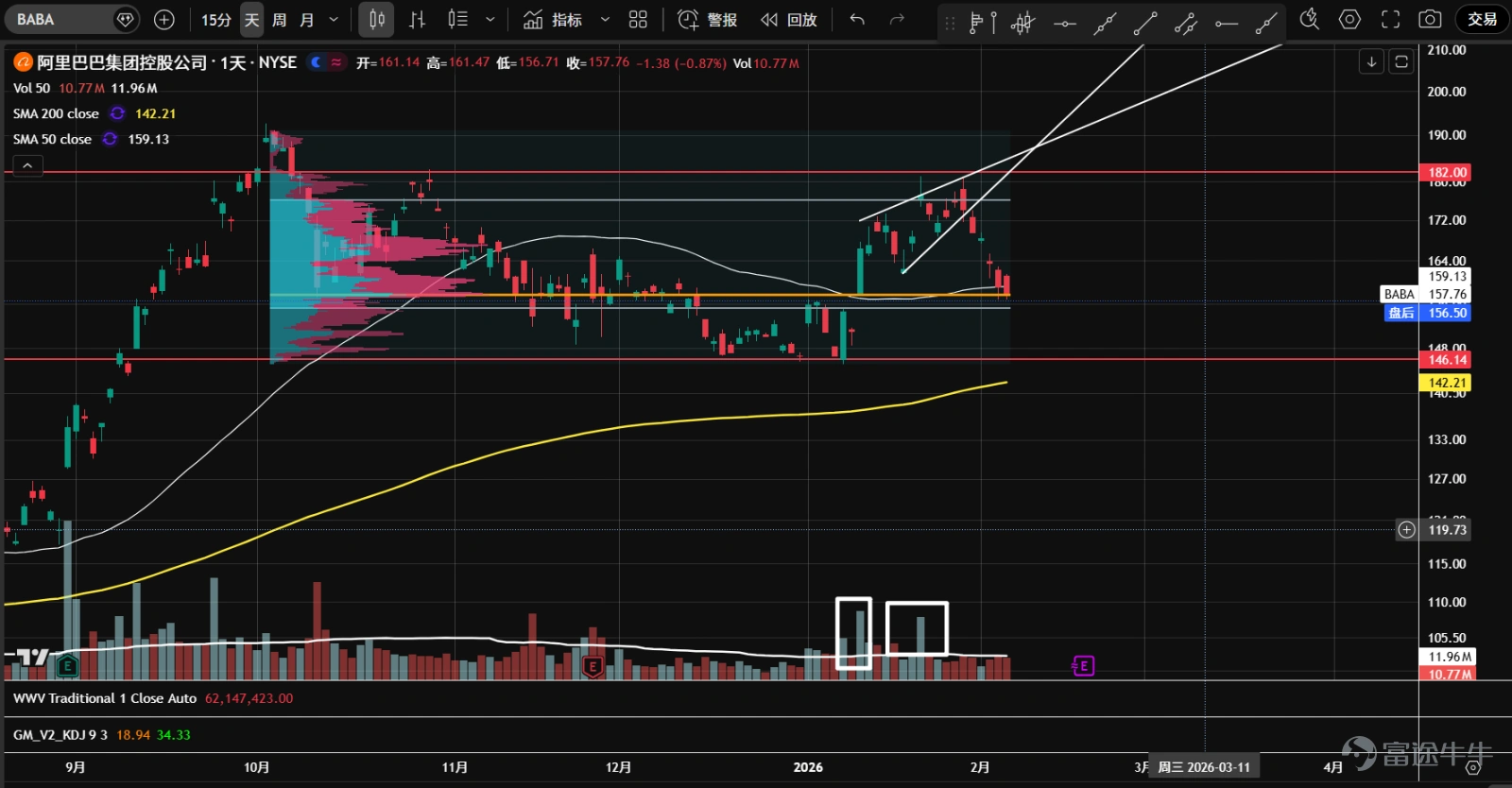Switch to the 15分 interval
1512x788 pixels.
pos(215,19)
